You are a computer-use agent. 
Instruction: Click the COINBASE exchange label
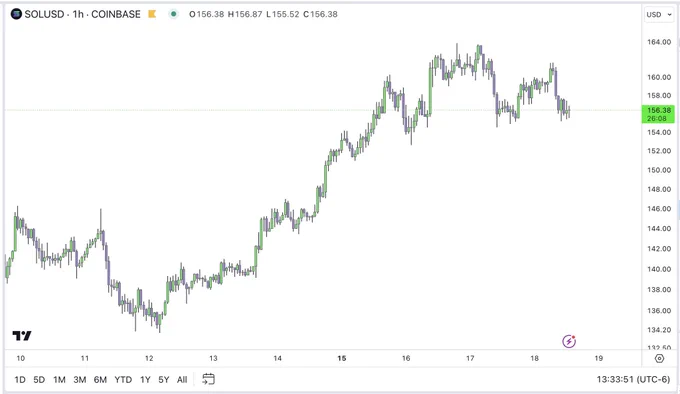116,14
